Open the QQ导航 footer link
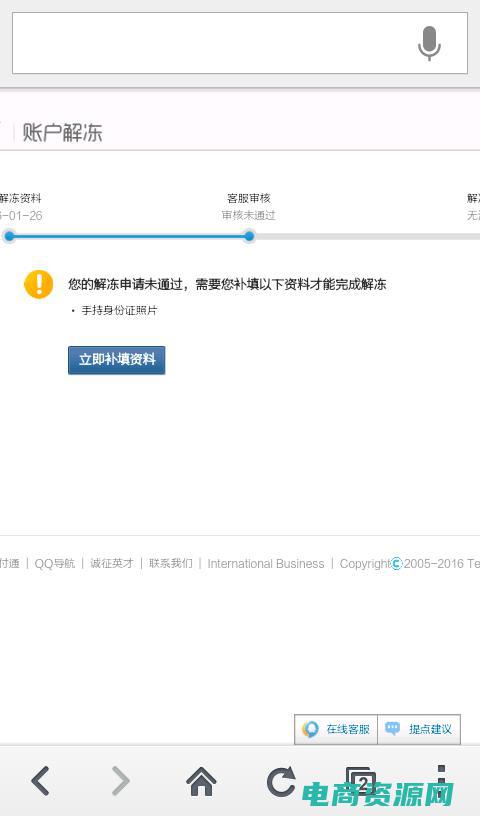The image size is (480, 816). tap(55, 564)
